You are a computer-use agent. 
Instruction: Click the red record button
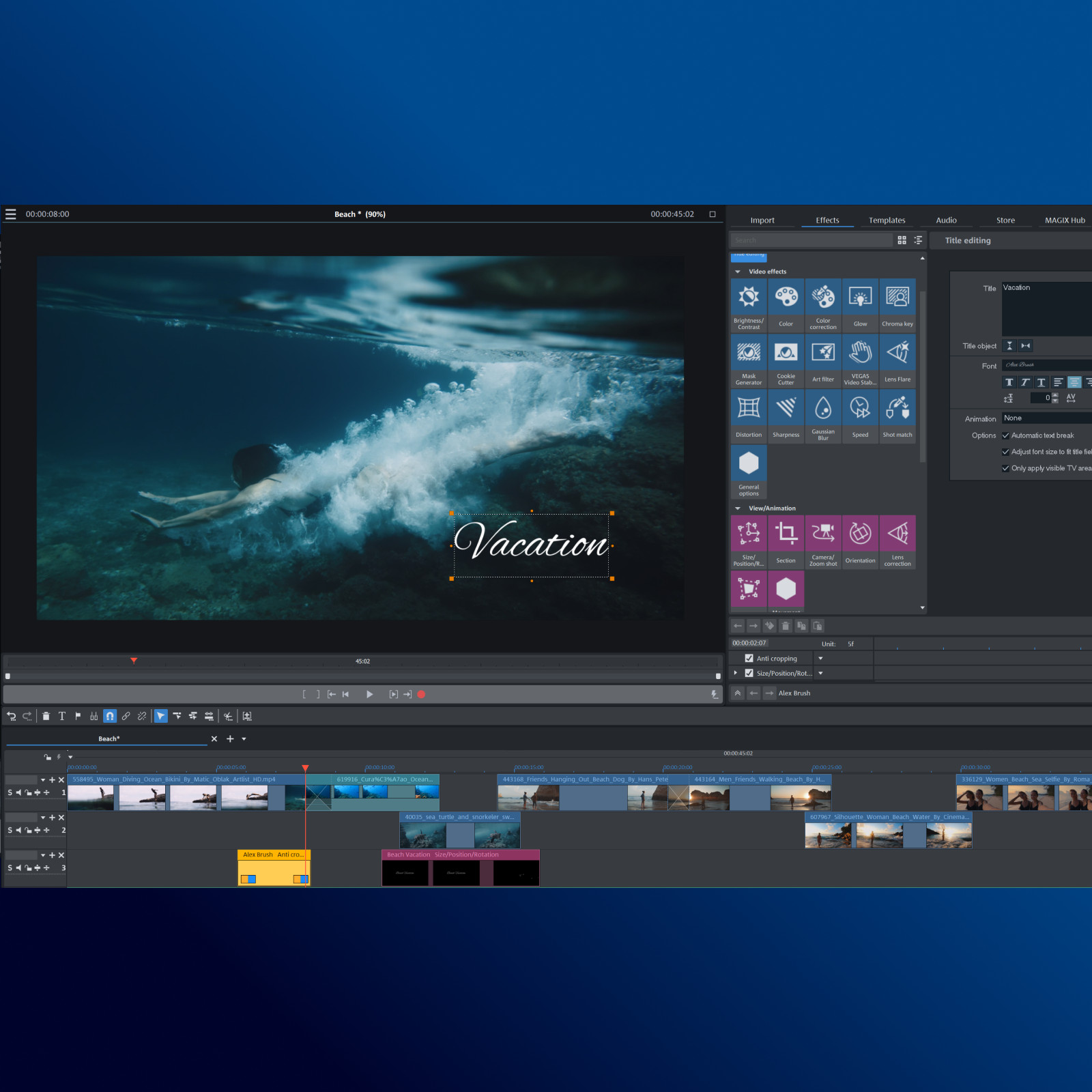421,694
